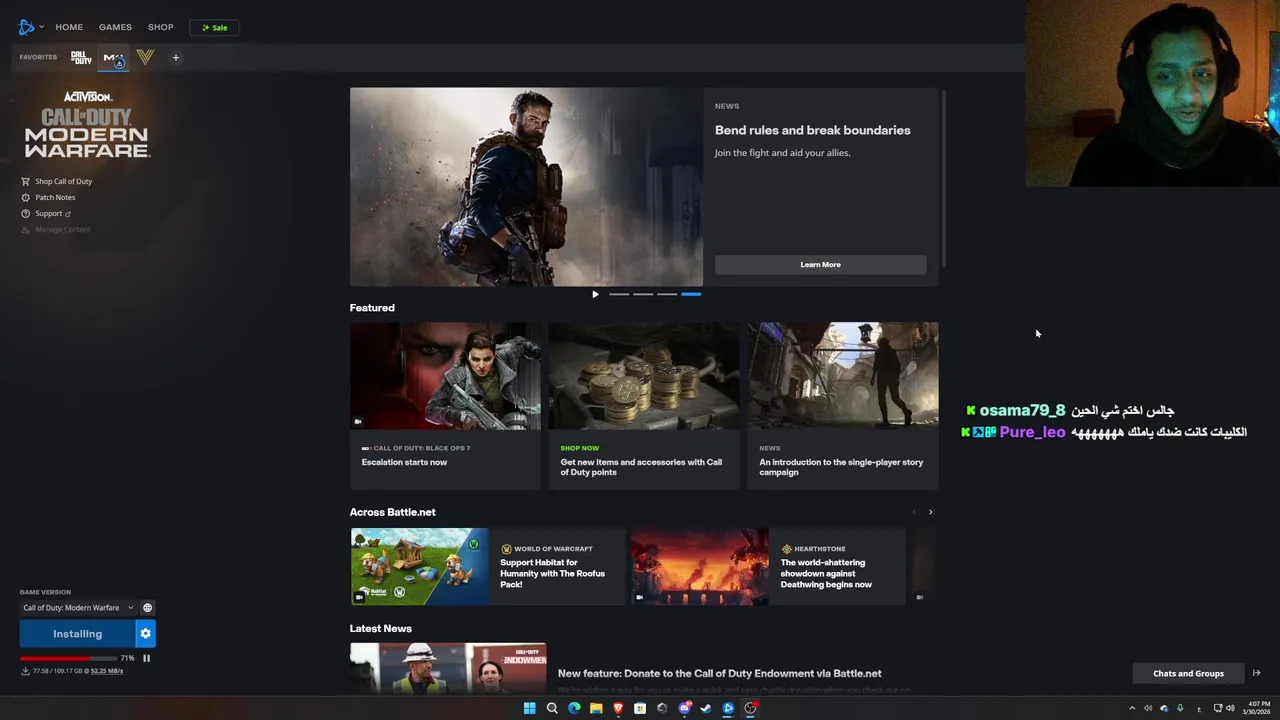Open Discord from the taskbar

[684, 708]
